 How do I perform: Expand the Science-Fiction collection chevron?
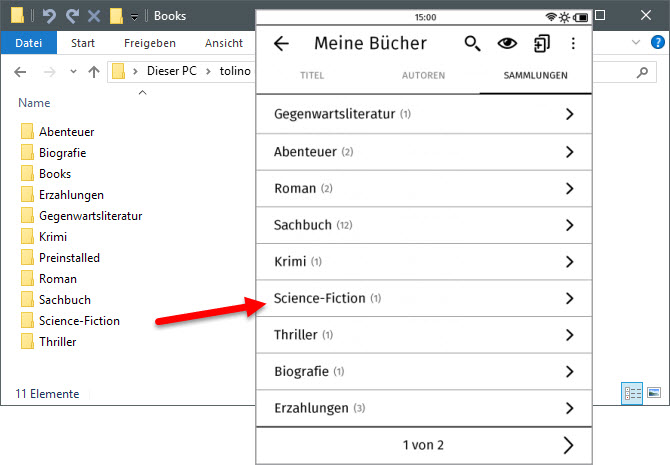coord(569,298)
